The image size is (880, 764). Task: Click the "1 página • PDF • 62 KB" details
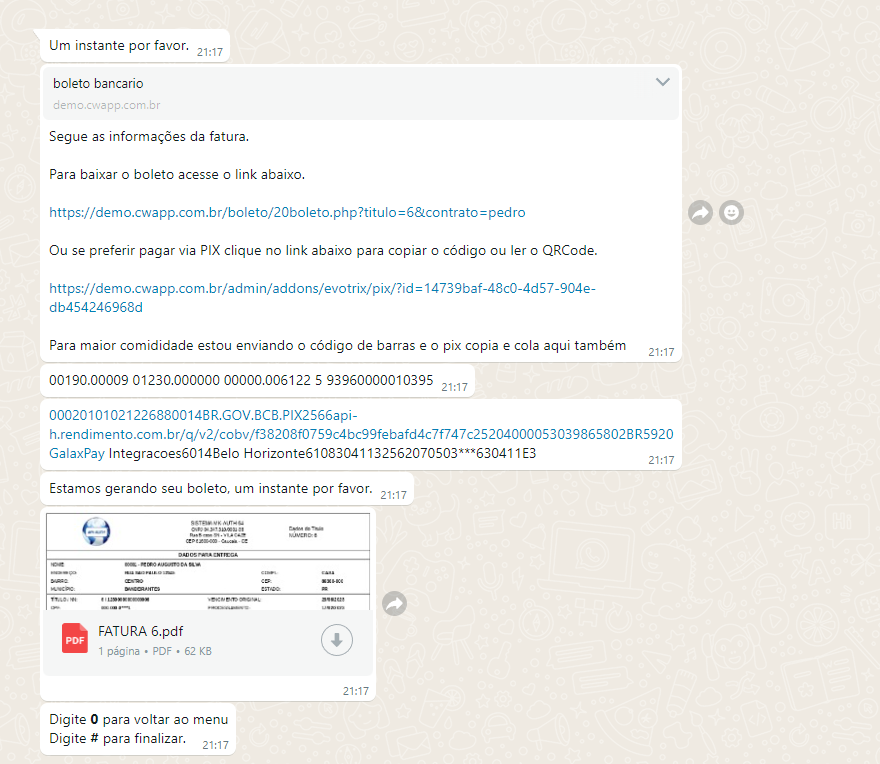click(154, 651)
